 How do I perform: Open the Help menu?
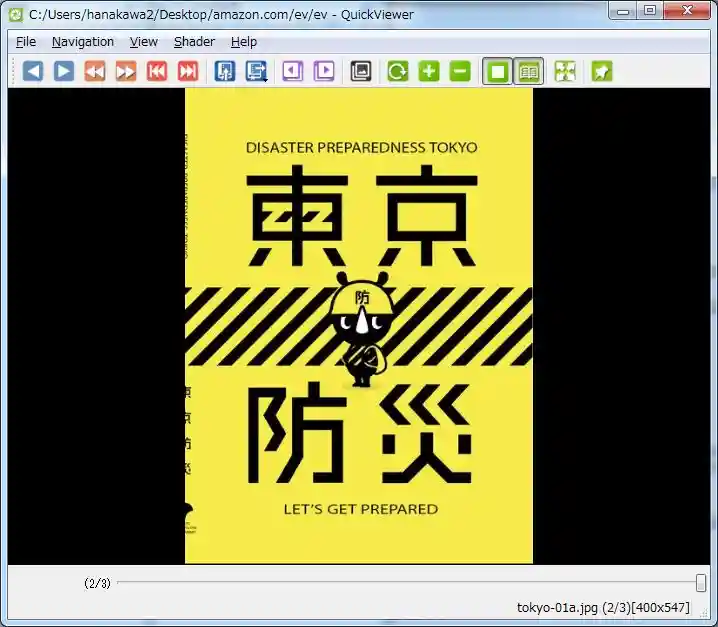point(244,42)
